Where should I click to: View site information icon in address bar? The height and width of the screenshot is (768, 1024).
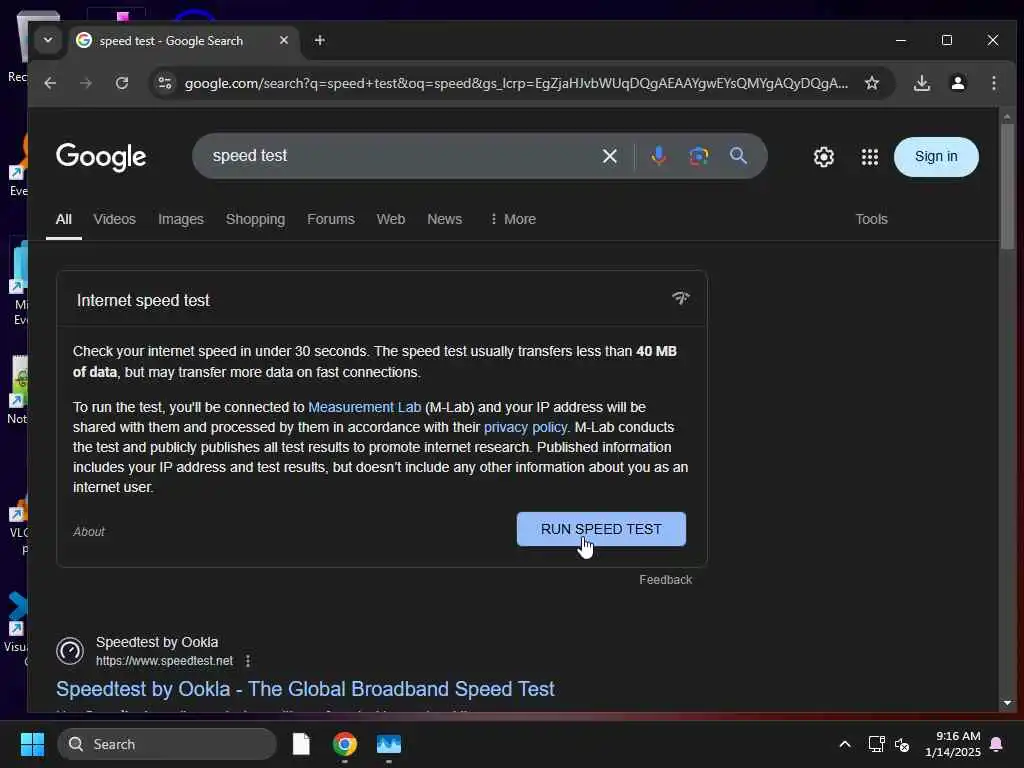(165, 83)
